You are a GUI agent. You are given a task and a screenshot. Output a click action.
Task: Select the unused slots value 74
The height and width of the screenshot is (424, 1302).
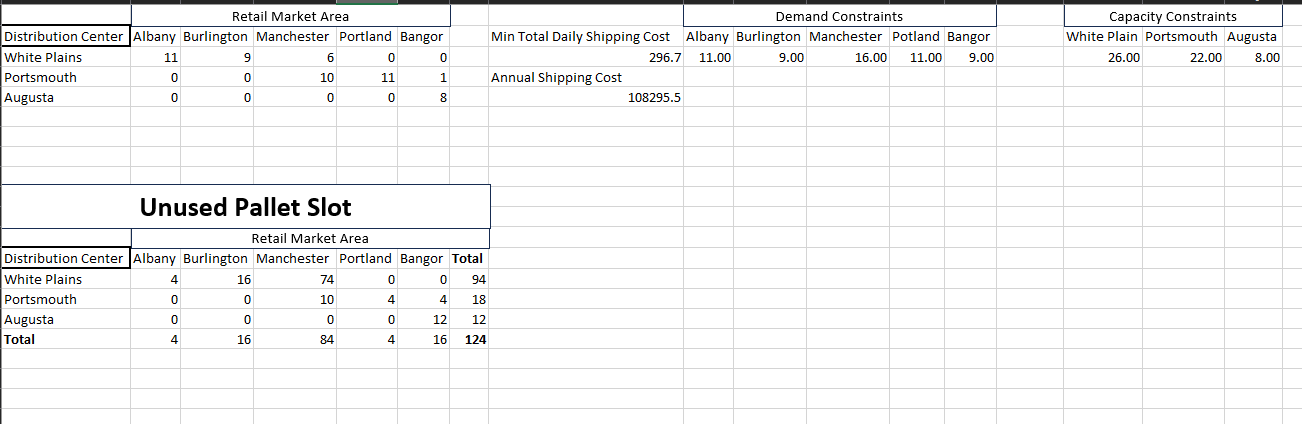tap(295, 279)
